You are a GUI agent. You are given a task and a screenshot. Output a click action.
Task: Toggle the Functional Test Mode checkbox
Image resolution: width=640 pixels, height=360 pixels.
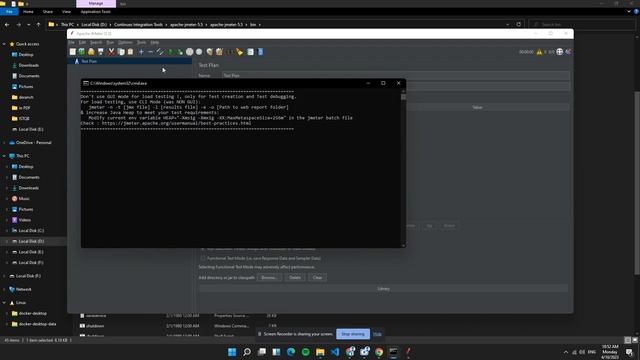[x=203, y=258]
